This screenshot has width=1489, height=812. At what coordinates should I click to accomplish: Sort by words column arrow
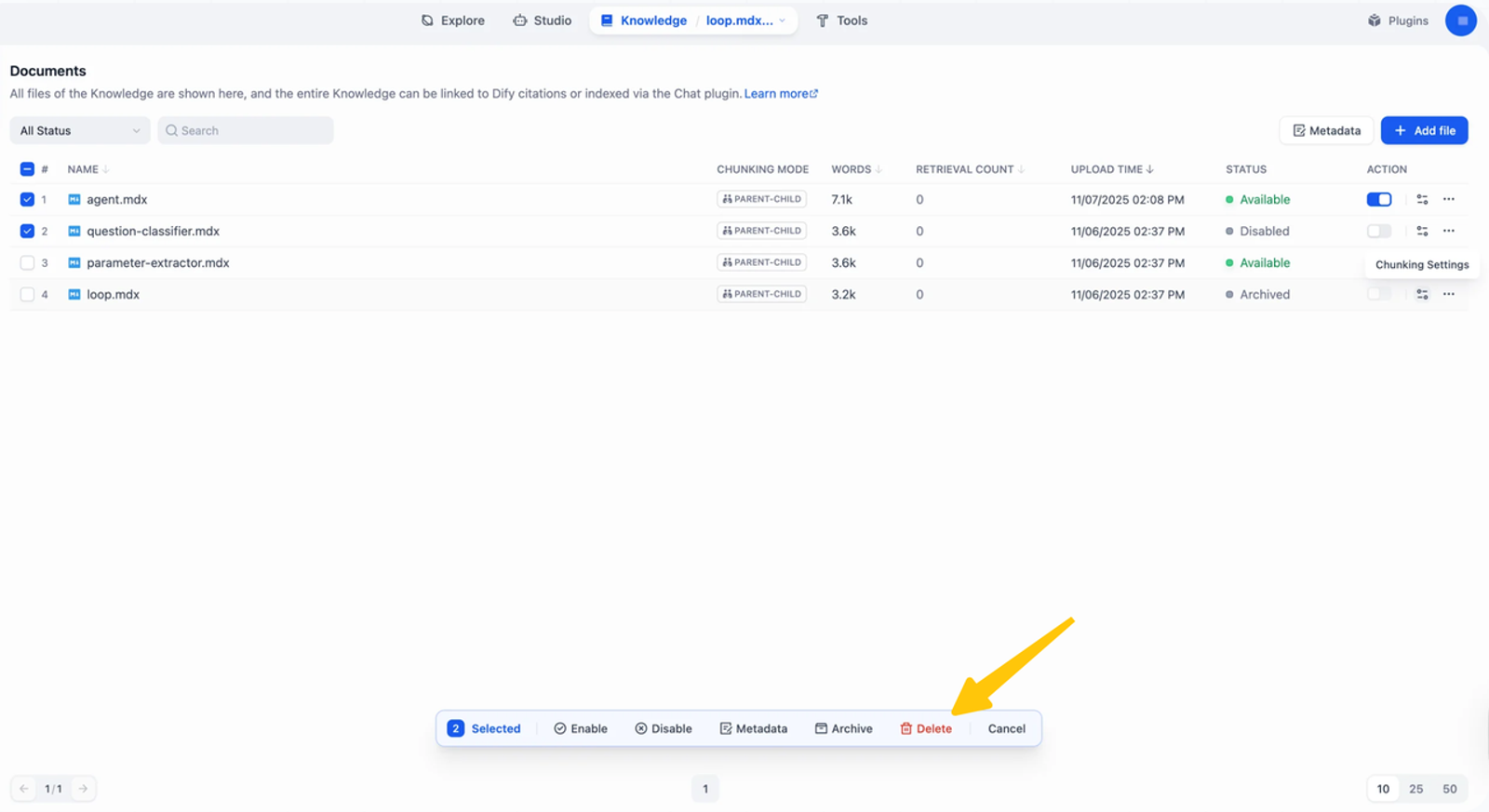tap(879, 169)
